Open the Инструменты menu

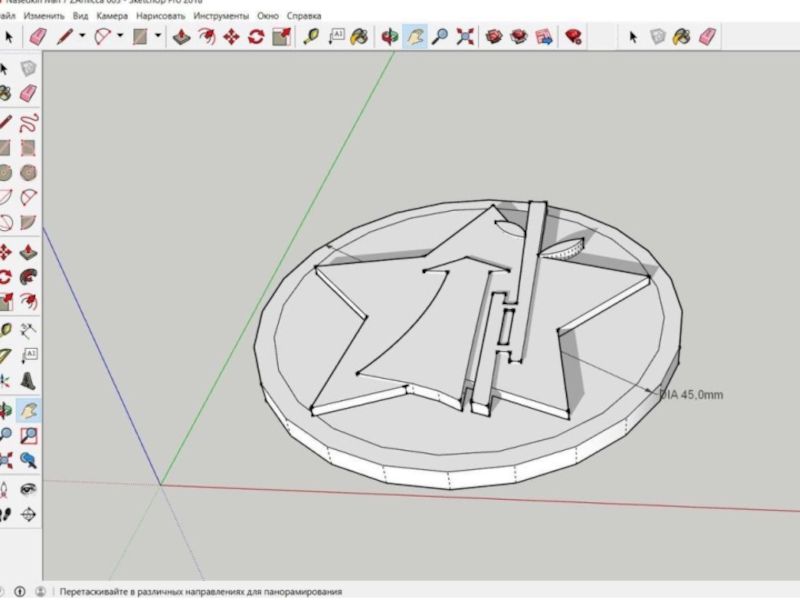click(222, 17)
